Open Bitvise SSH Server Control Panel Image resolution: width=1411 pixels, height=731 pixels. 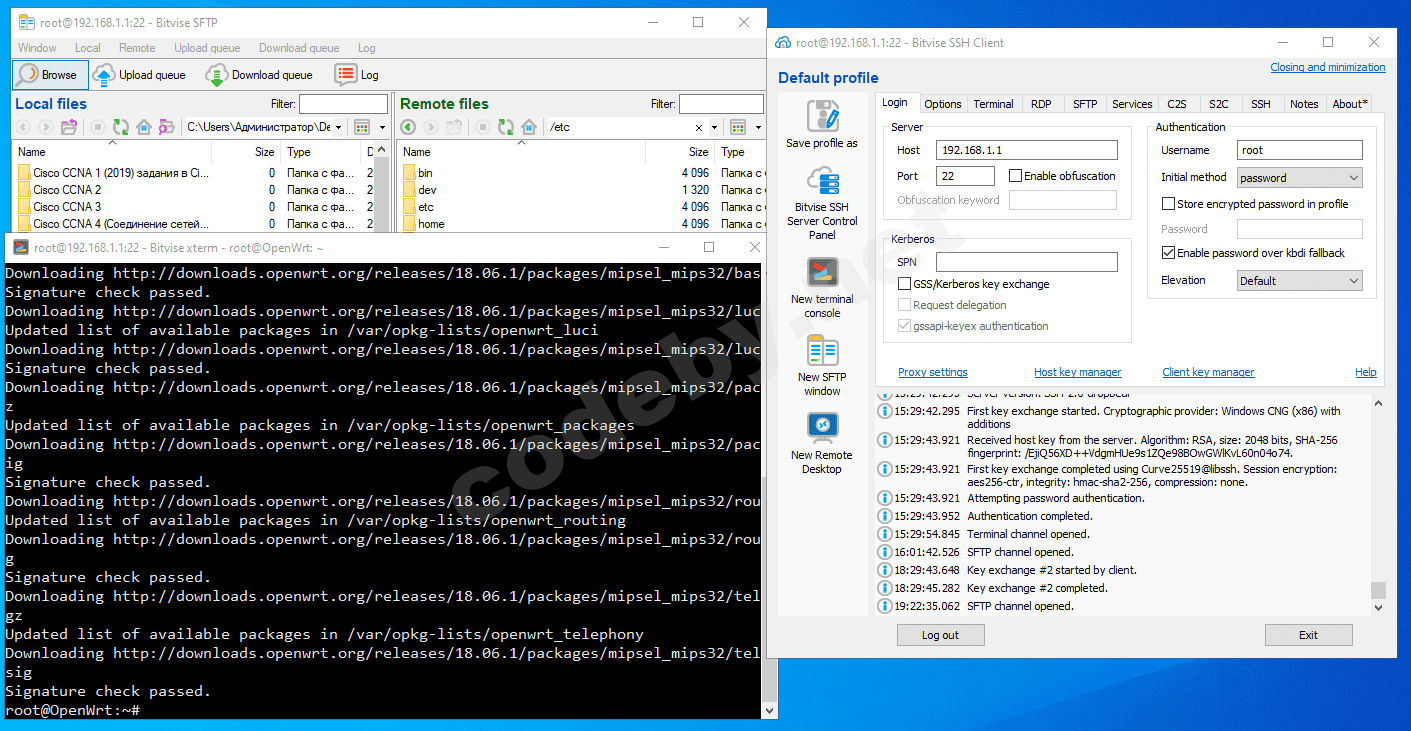click(x=822, y=186)
